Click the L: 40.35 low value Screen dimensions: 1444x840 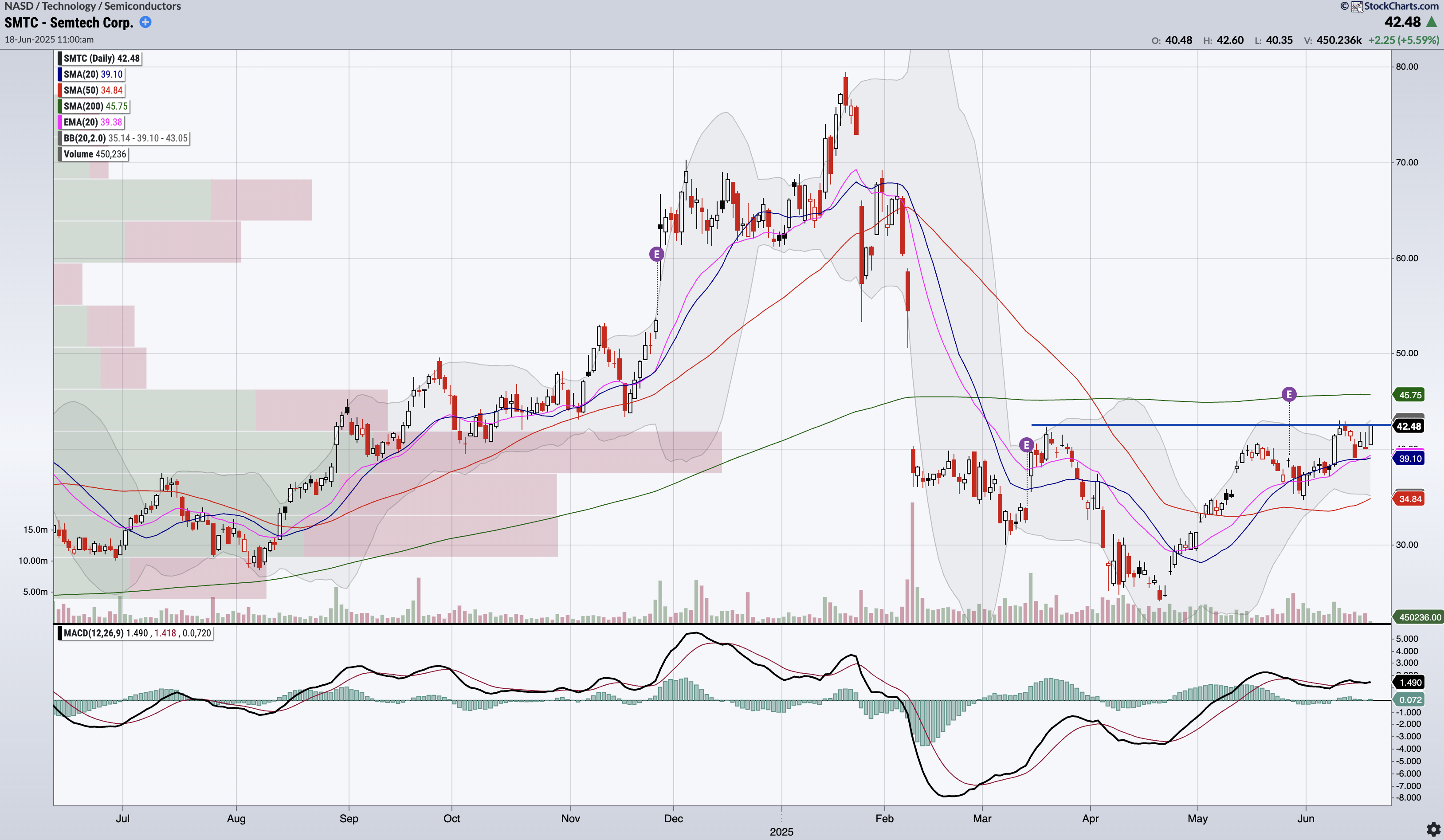(1274, 40)
